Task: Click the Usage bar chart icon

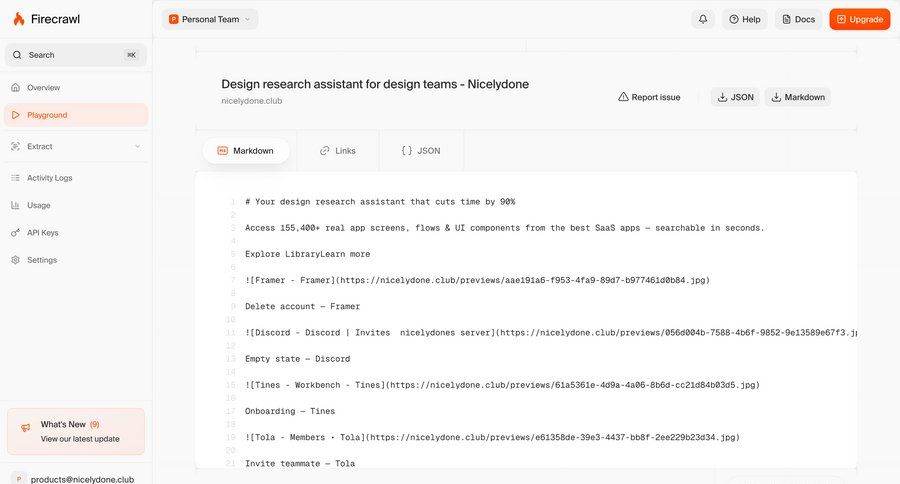Action: point(16,205)
